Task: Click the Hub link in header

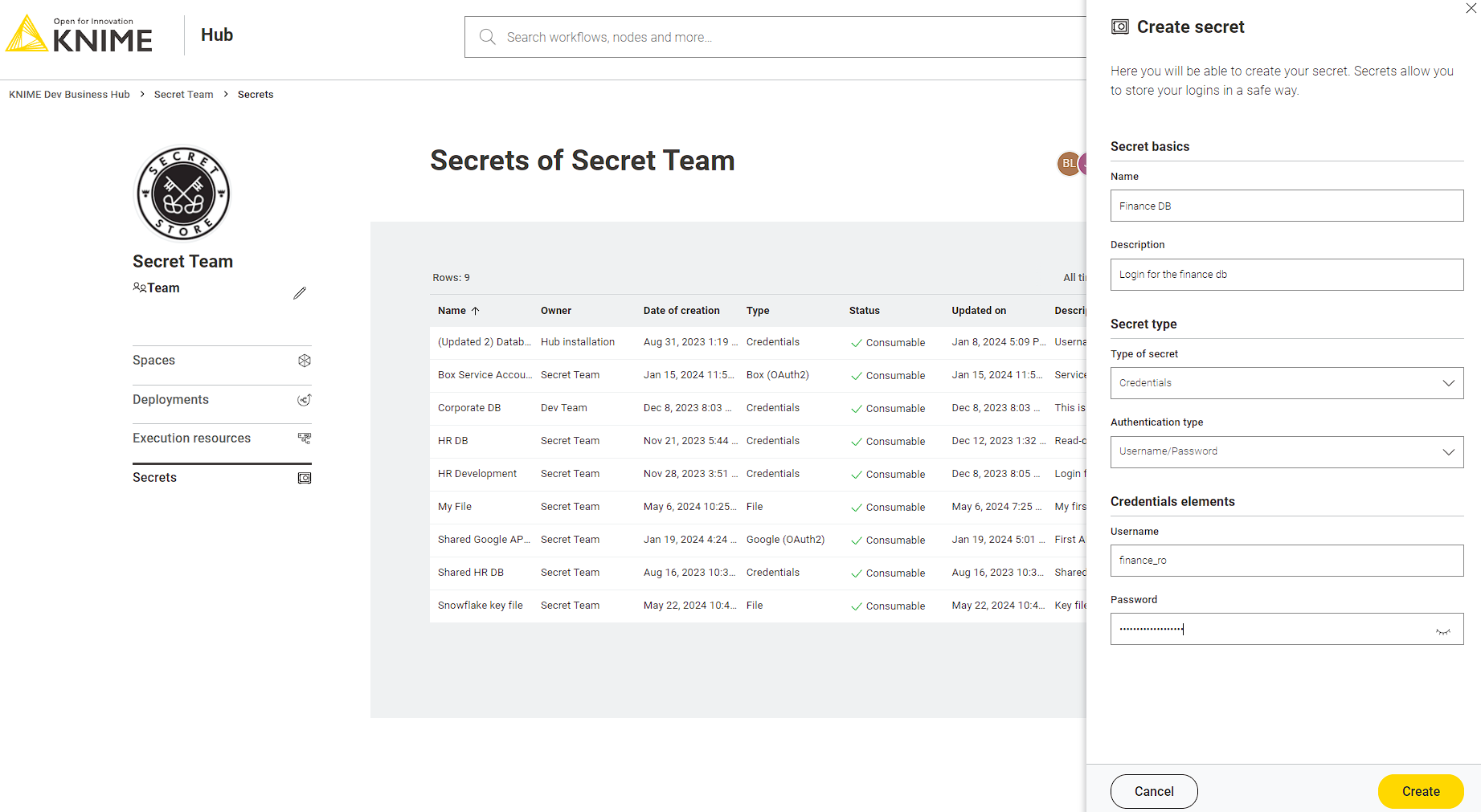Action: (x=217, y=35)
